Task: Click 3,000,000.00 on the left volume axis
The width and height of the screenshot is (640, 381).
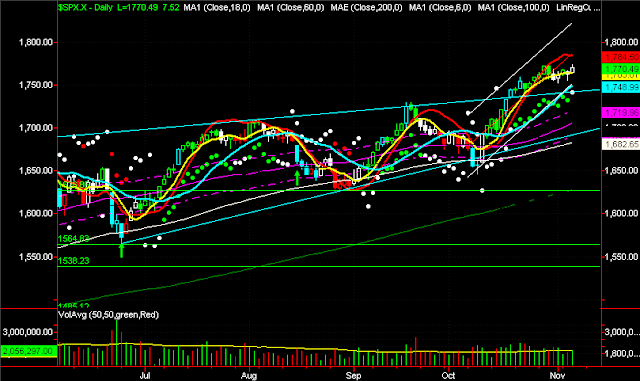Action: (28, 332)
